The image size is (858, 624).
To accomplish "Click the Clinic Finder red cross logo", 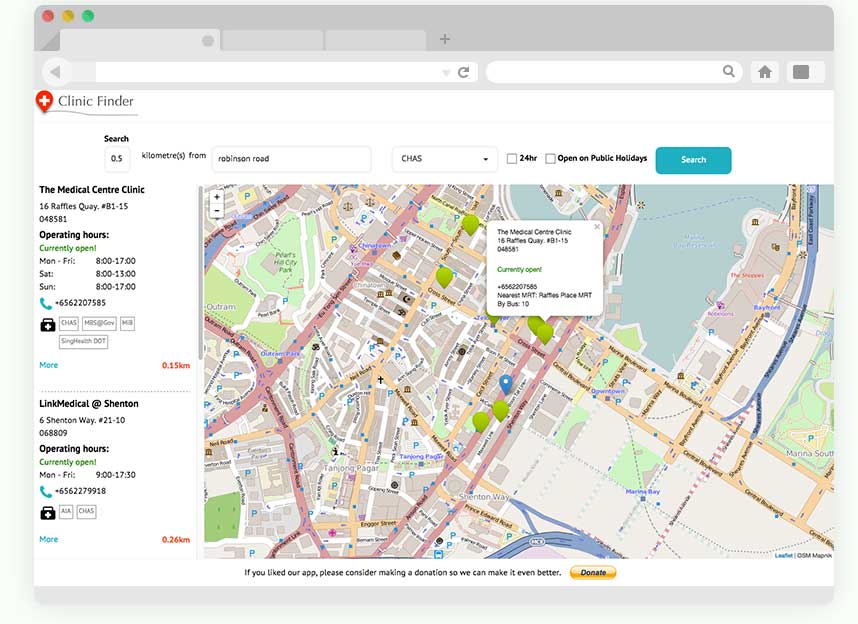I will click(x=46, y=100).
